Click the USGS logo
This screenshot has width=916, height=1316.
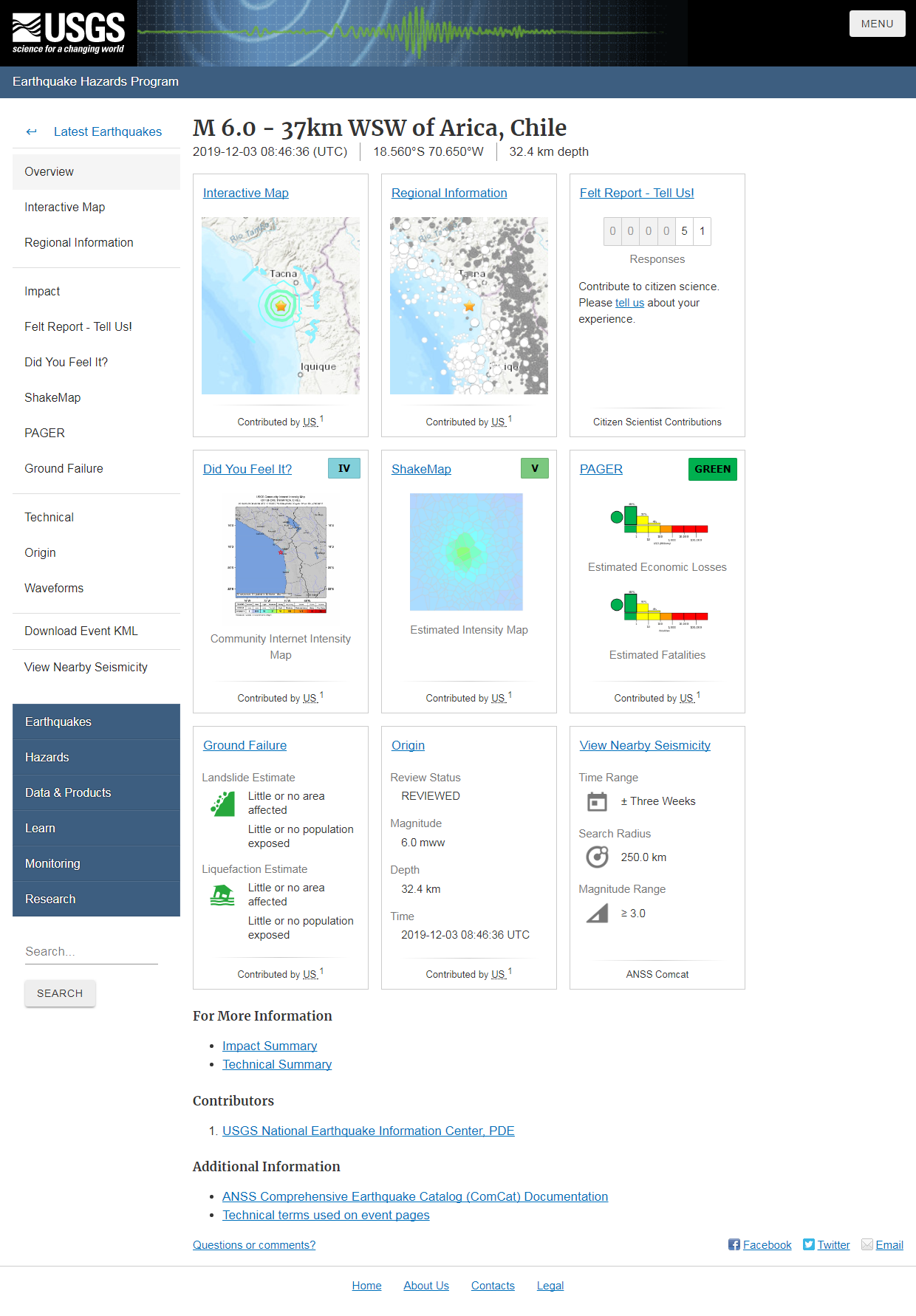click(x=69, y=33)
